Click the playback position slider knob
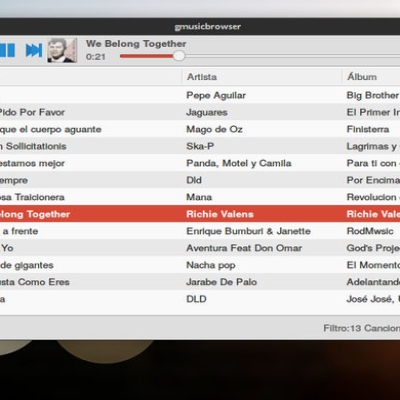Screen dimensions: 400x400 click(179, 56)
